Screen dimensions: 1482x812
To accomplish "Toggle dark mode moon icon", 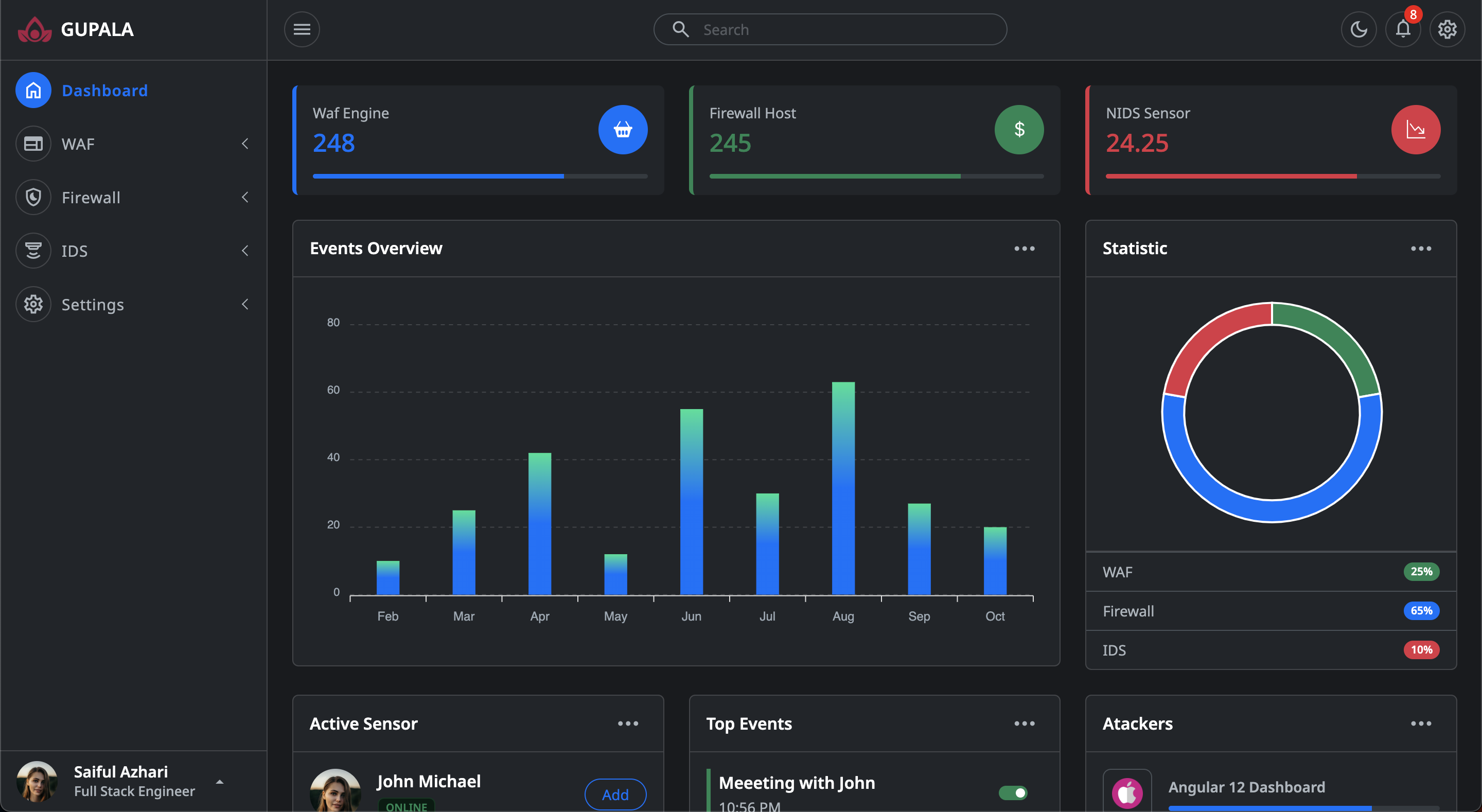I will [1358, 29].
